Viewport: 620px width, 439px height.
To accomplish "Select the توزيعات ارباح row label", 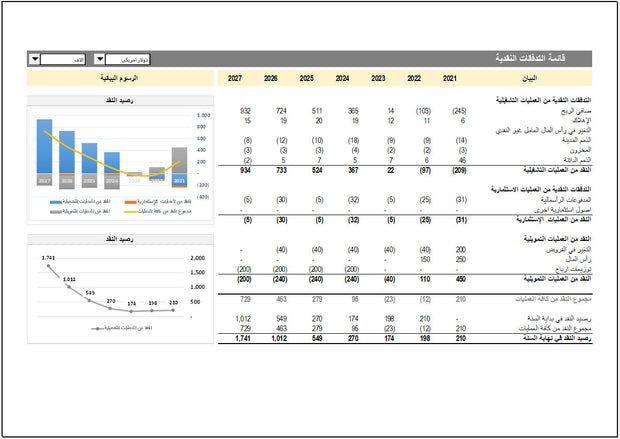I will coord(573,269).
